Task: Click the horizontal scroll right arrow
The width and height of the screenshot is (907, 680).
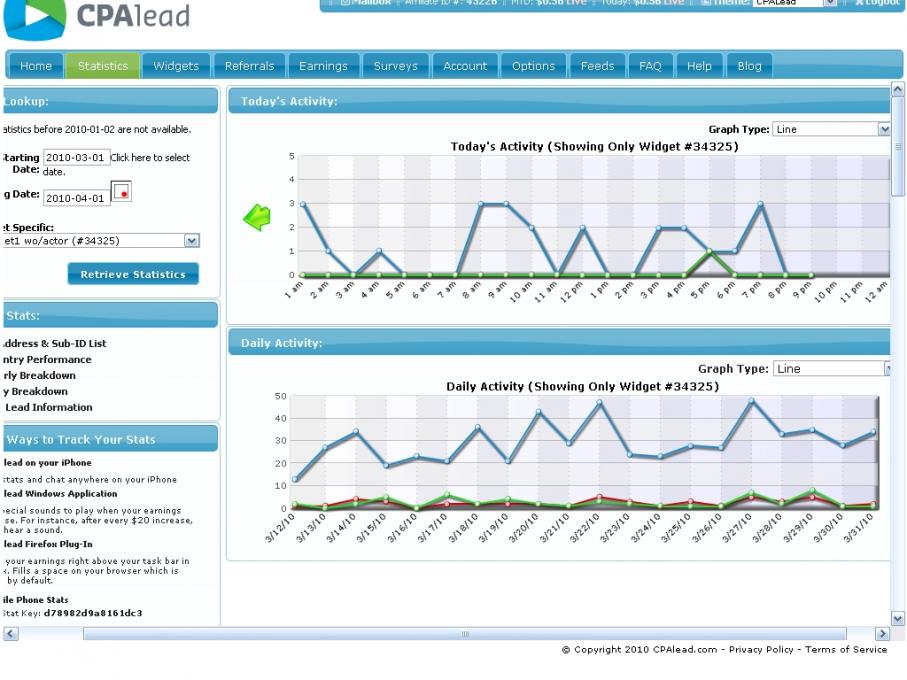Action: point(882,634)
